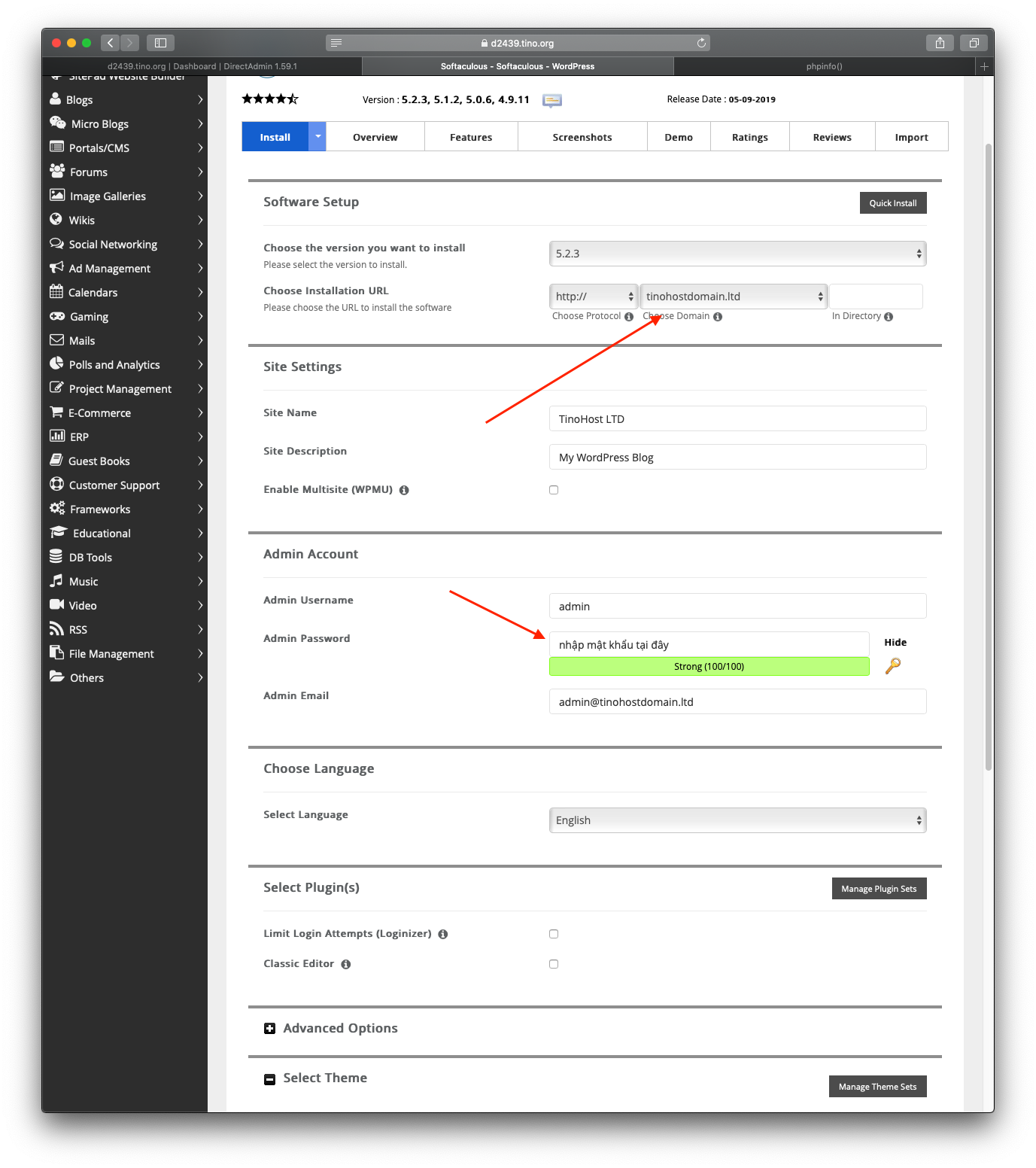Open the Reviews tab

click(x=832, y=137)
